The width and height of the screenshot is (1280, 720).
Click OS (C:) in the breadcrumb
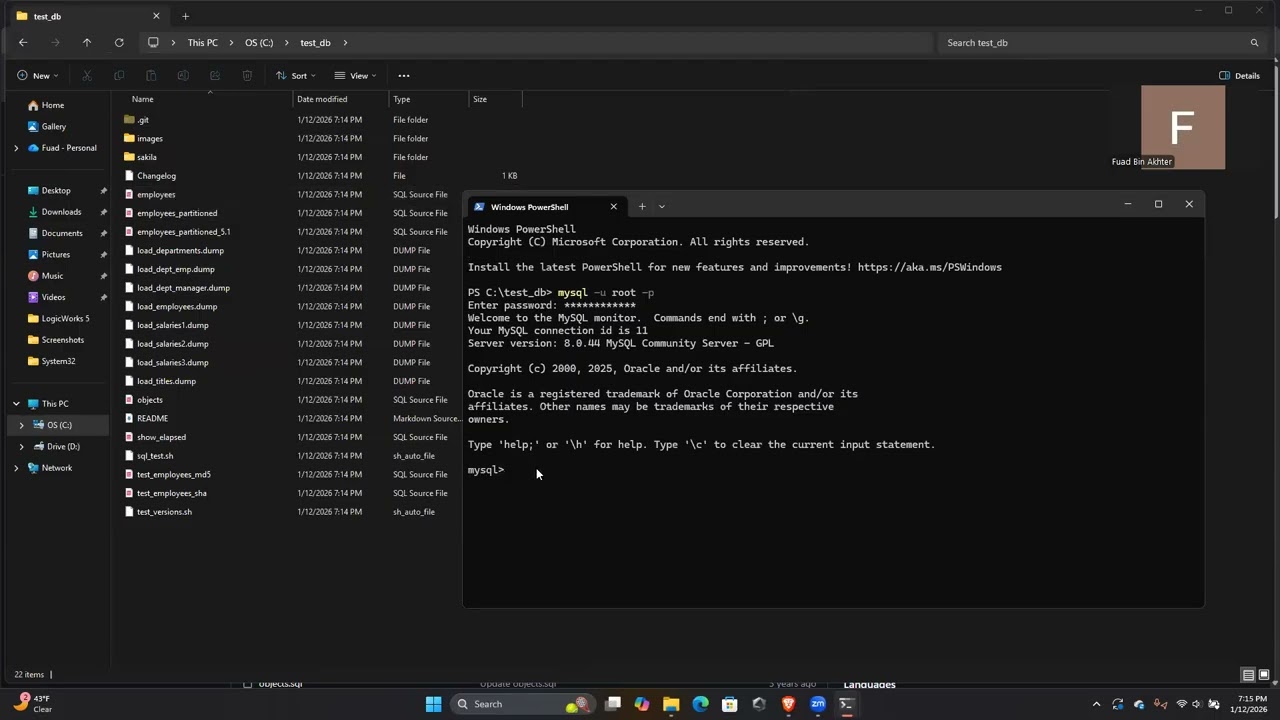259,43
